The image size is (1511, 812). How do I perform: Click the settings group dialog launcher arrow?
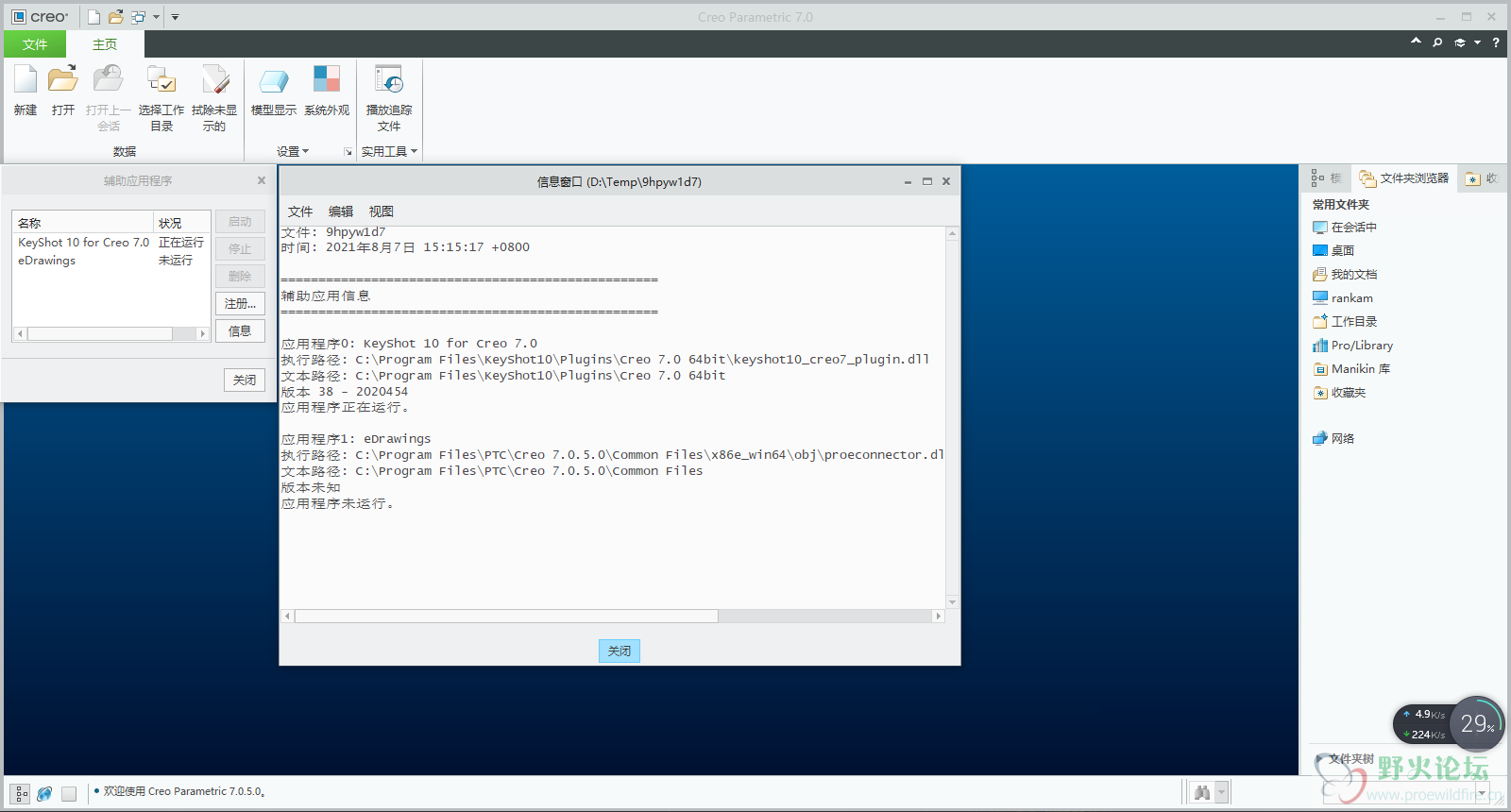348,152
